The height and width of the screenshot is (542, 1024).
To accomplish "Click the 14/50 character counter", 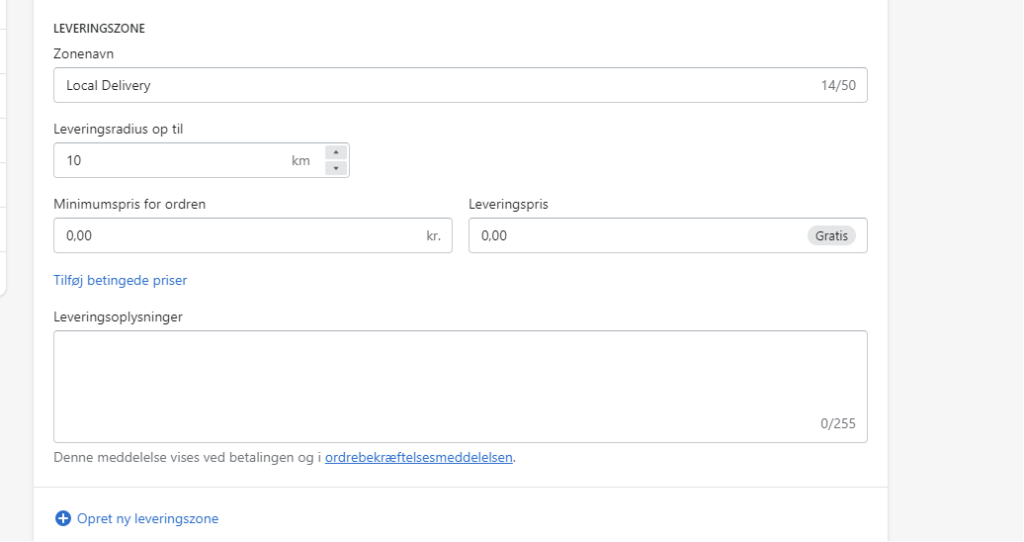I will pos(838,85).
